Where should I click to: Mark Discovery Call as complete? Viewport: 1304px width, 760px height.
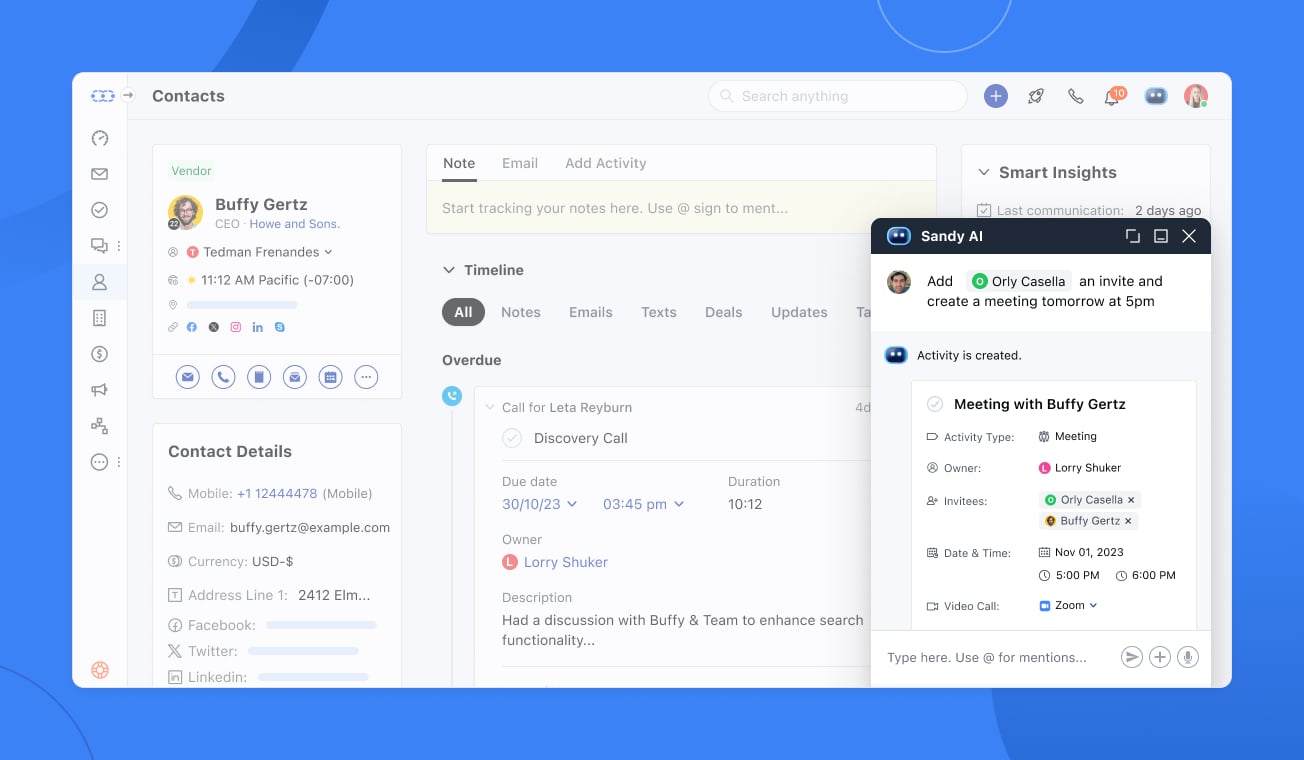coord(512,438)
